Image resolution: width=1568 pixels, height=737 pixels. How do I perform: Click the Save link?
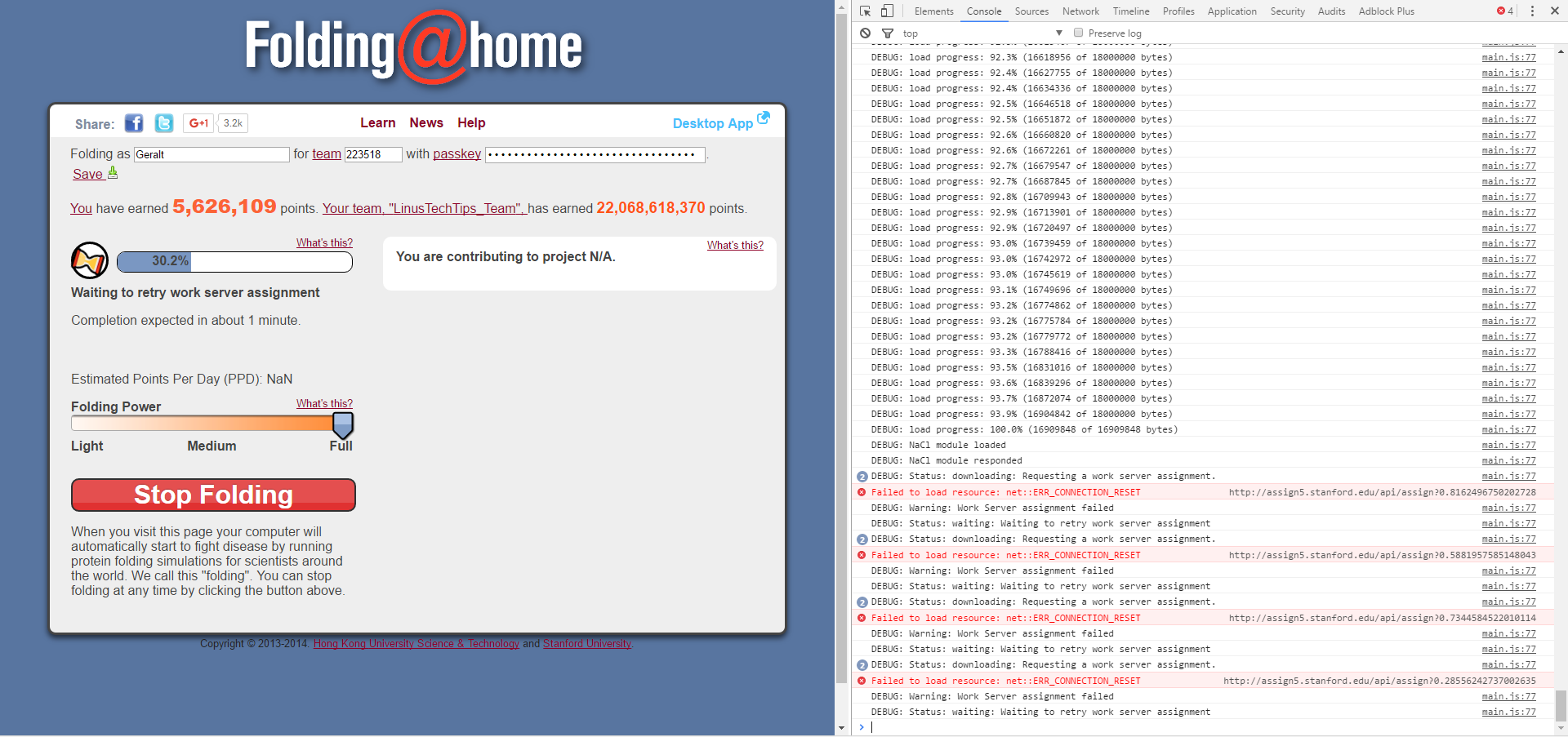coord(87,174)
